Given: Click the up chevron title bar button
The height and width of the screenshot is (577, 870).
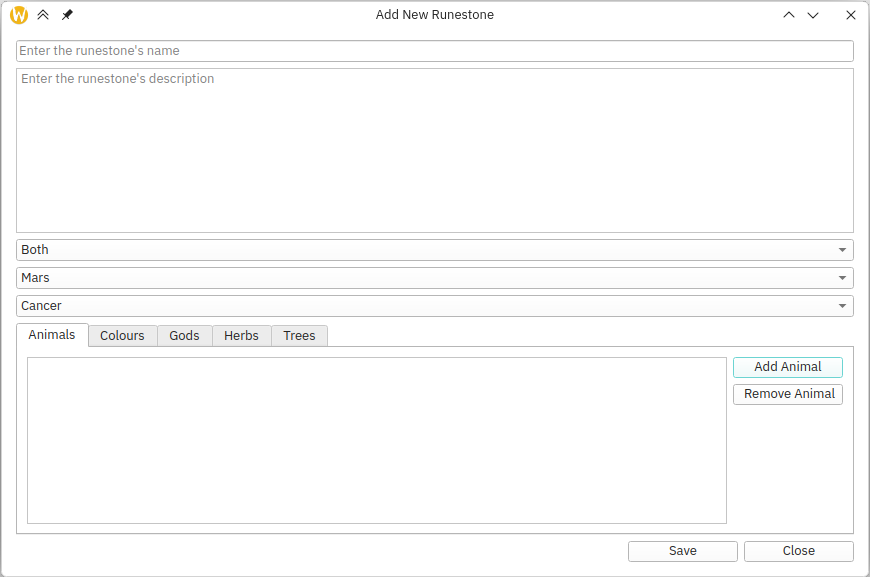Looking at the screenshot, I should point(789,15).
